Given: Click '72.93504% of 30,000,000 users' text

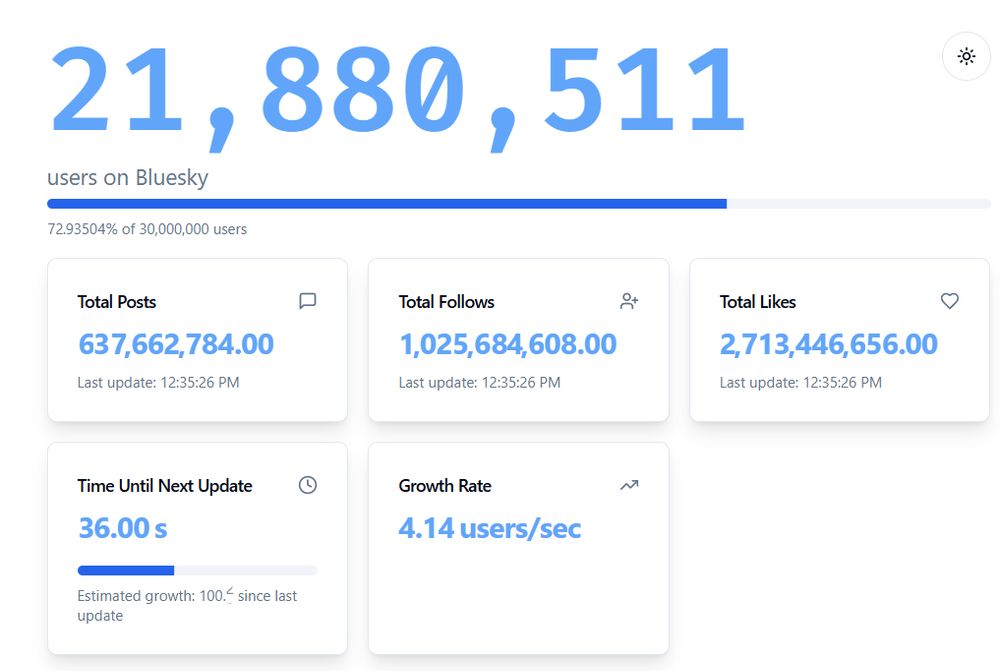Looking at the screenshot, I should point(147,229).
